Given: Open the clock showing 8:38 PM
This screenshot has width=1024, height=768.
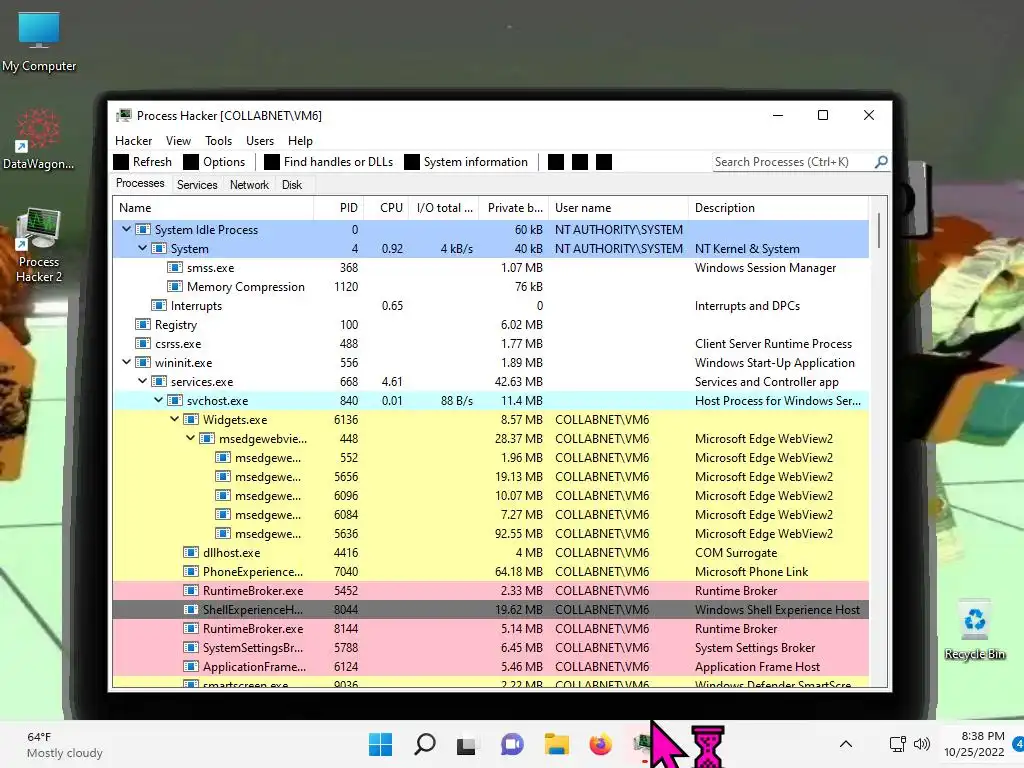Looking at the screenshot, I should coord(974,744).
